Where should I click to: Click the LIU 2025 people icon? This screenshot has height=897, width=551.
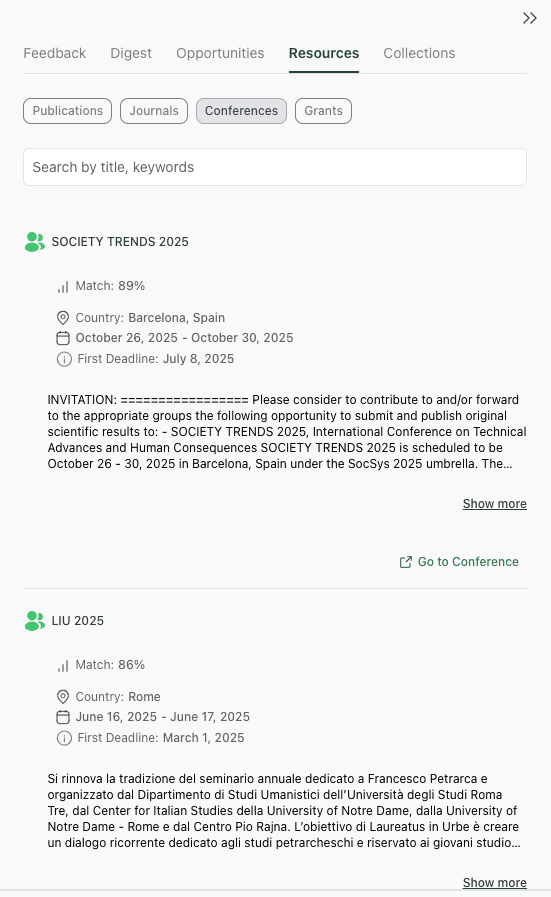[x=35, y=621]
